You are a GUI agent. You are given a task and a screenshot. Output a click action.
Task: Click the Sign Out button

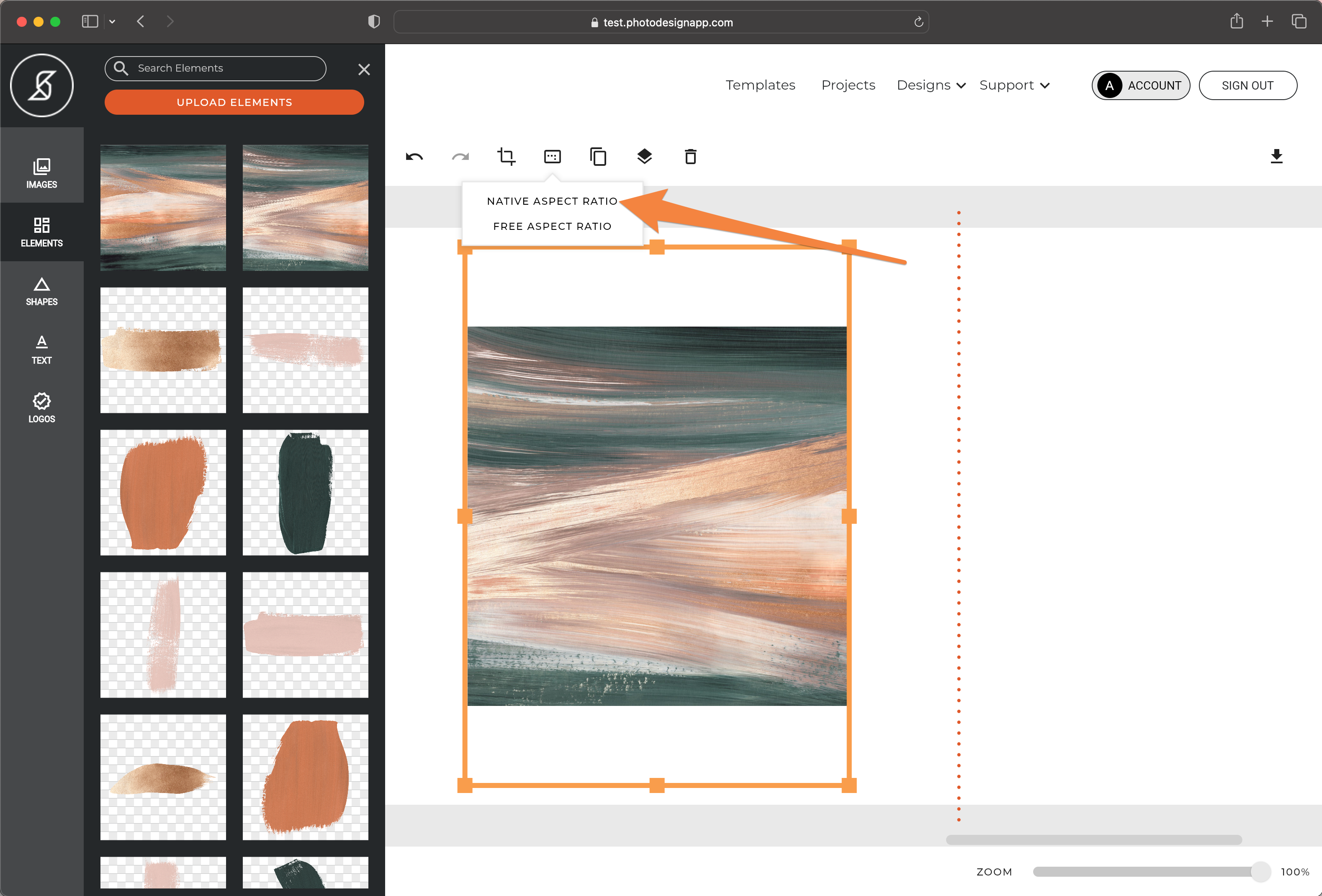click(1248, 85)
